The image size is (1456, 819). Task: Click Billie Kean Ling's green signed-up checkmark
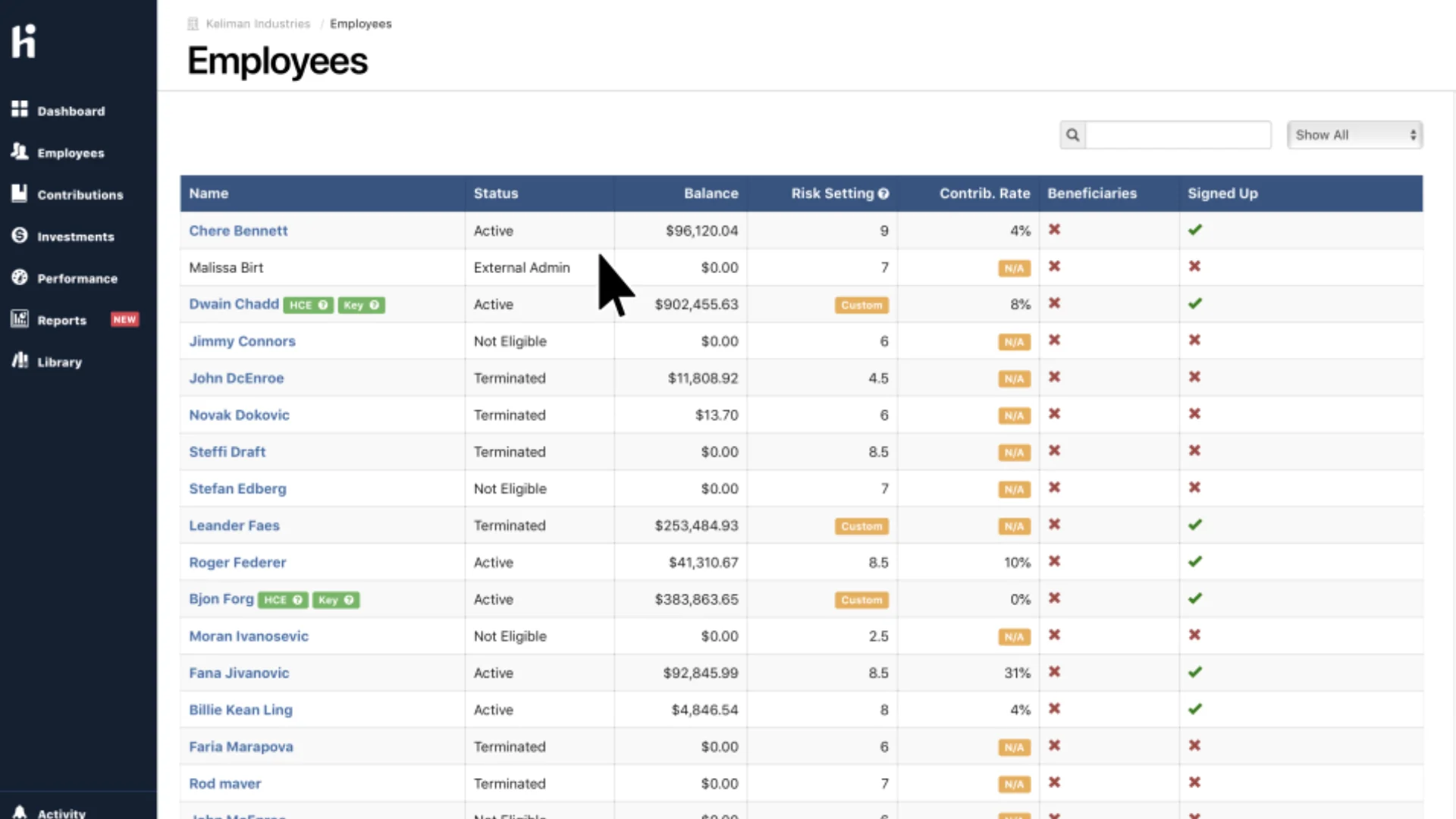click(1195, 709)
